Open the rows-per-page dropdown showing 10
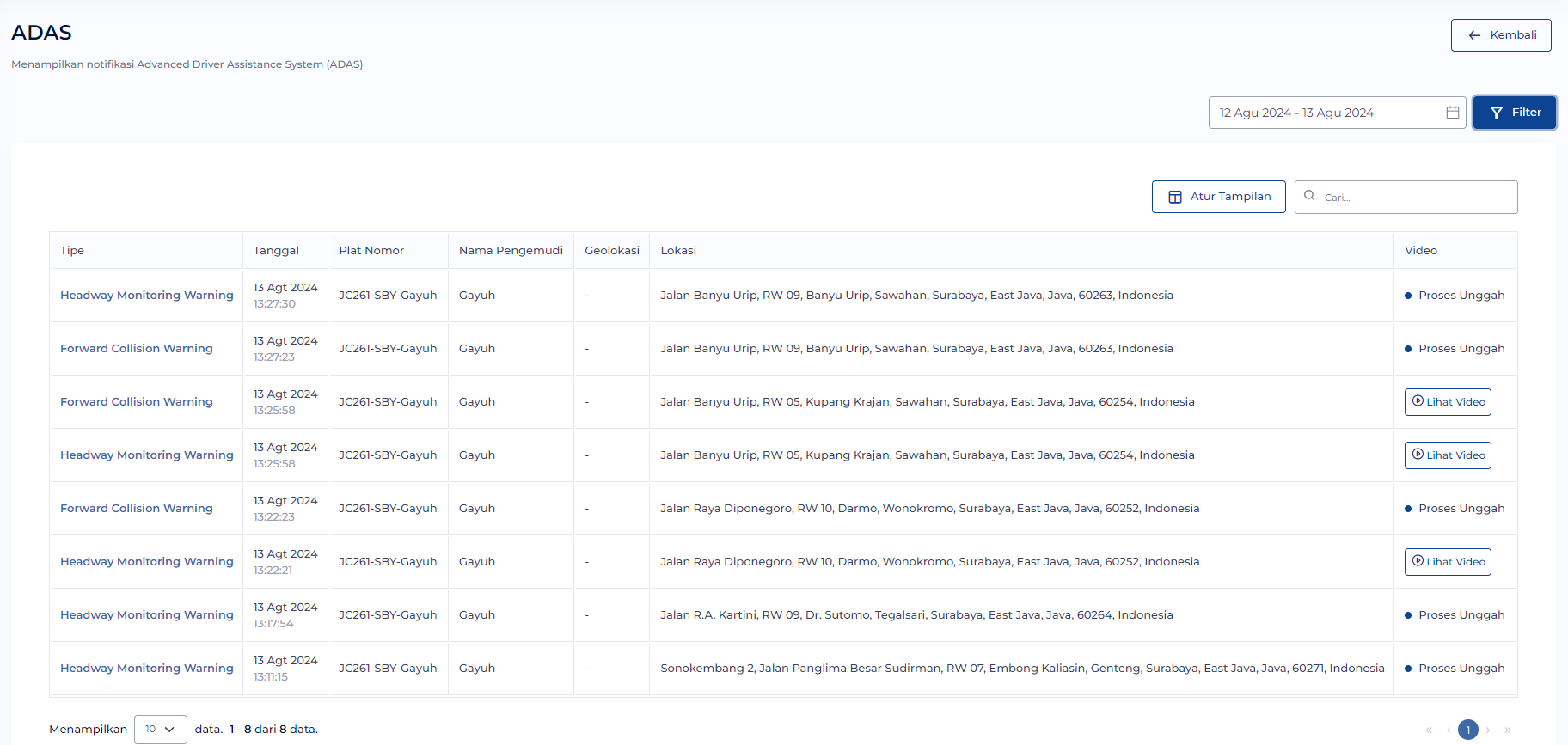The image size is (1568, 745). tap(161, 730)
